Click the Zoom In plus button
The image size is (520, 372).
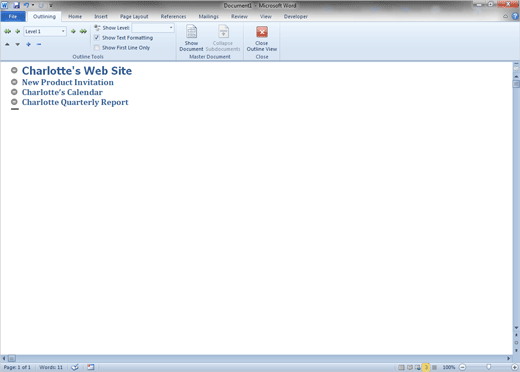515,367
